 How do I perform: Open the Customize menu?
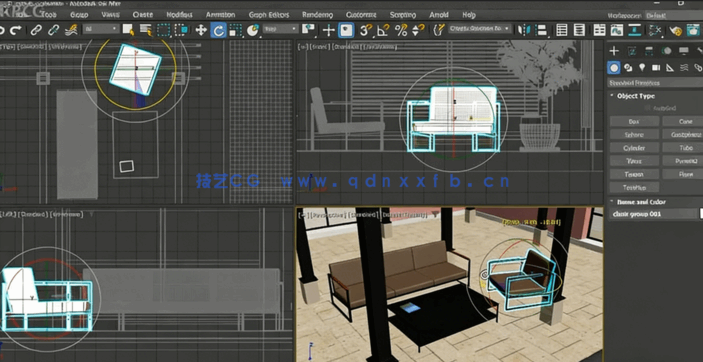point(361,15)
